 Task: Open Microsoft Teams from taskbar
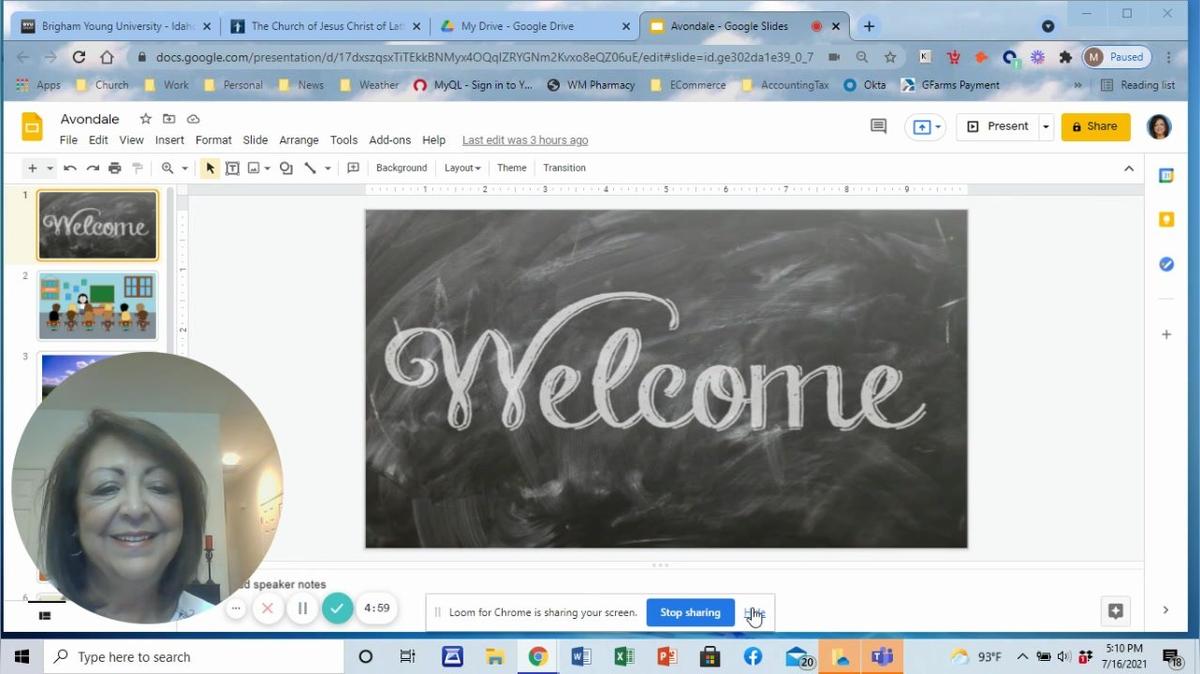click(882, 657)
